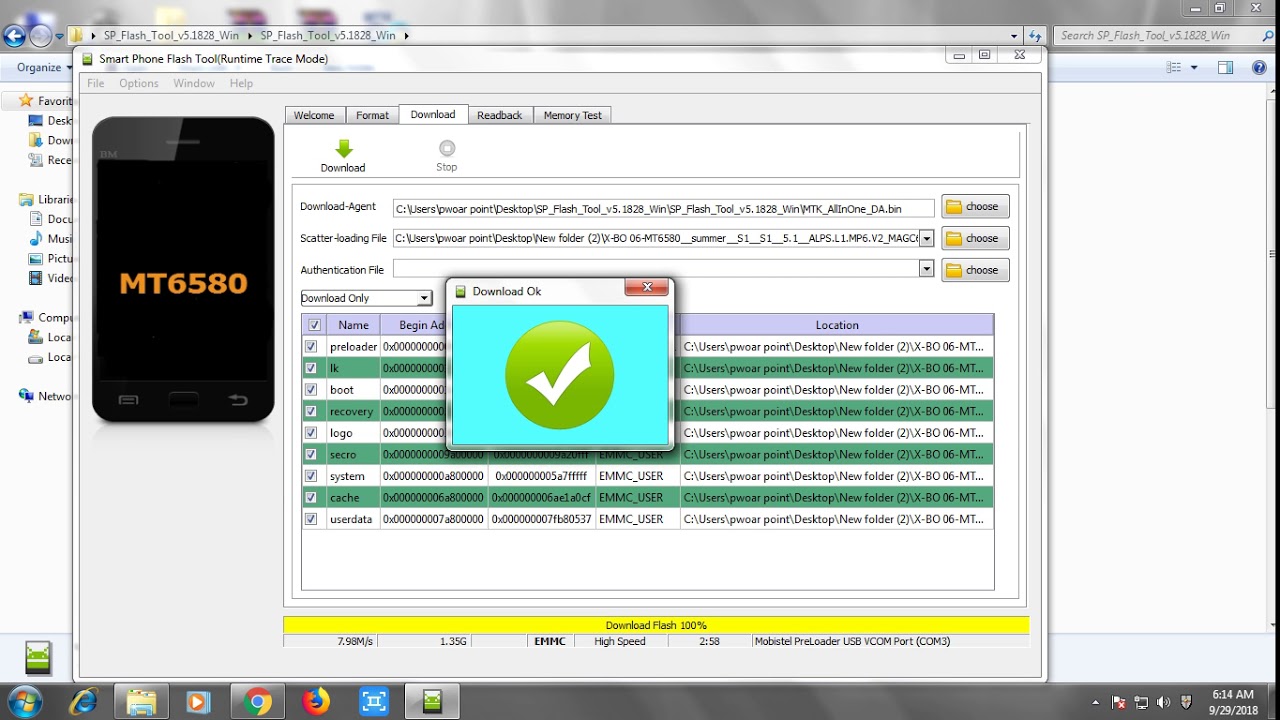Image resolution: width=1280 pixels, height=720 pixels.
Task: Click the Stop icon in toolbar
Action: 447,148
